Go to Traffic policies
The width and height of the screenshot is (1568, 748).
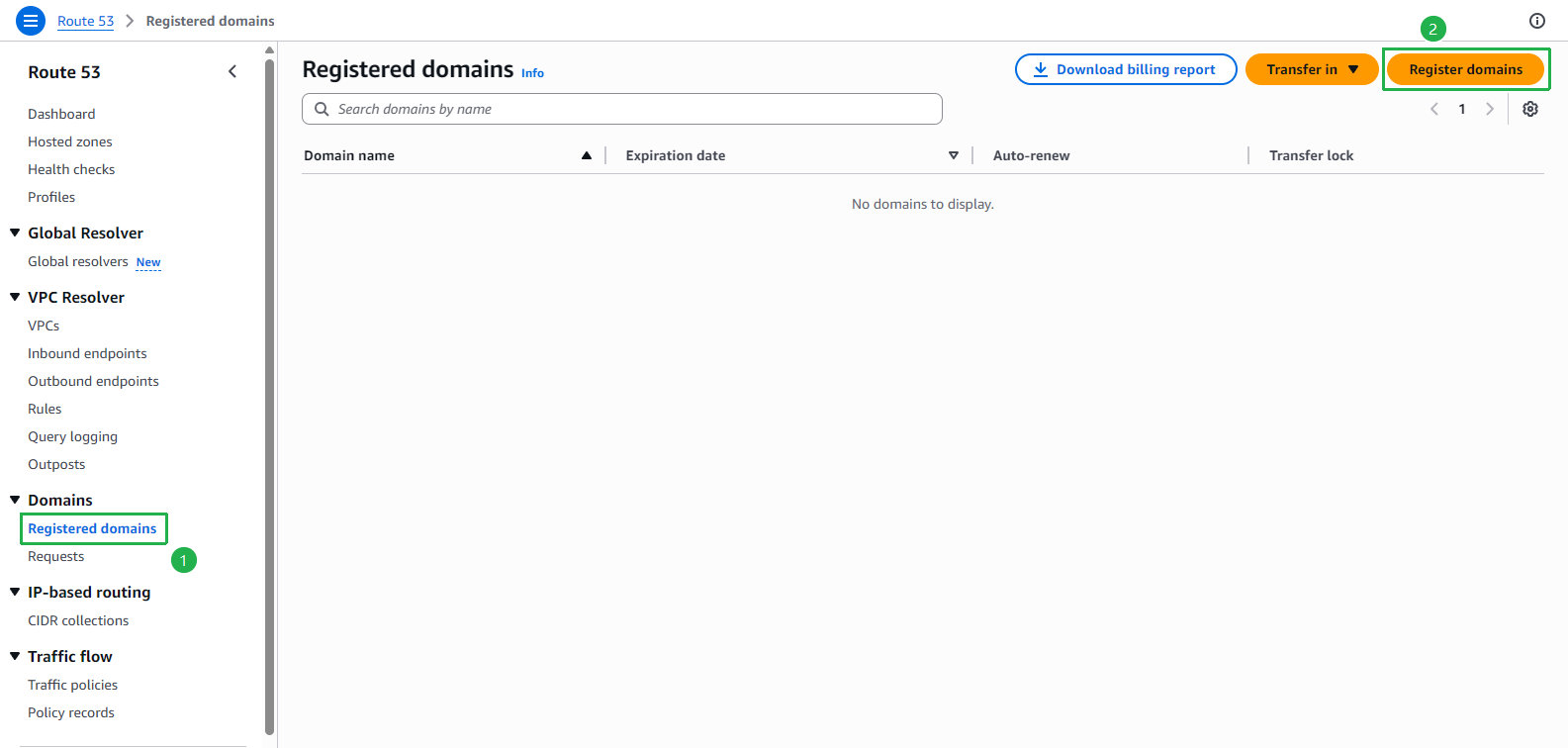tap(72, 685)
